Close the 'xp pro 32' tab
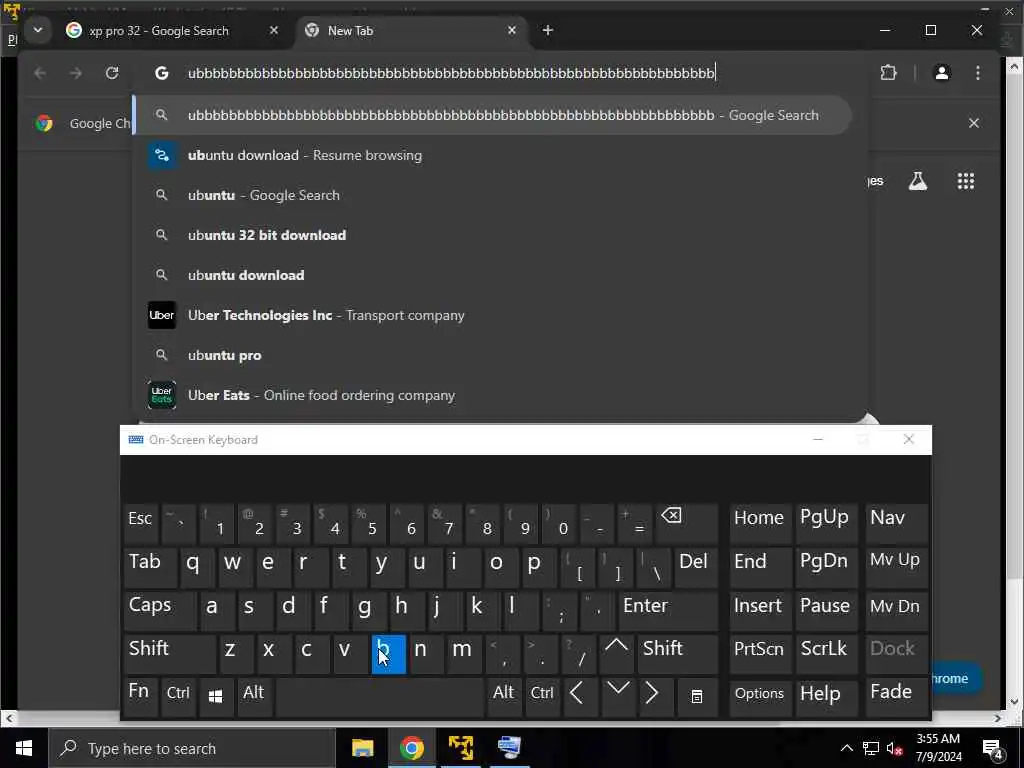1024x768 pixels. pyautogui.click(x=274, y=30)
